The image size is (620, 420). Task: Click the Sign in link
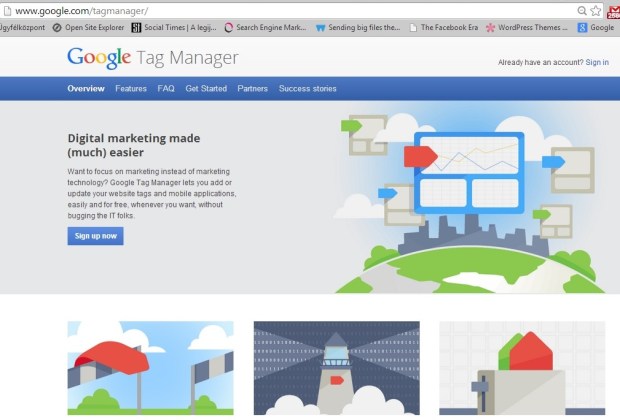click(x=597, y=62)
